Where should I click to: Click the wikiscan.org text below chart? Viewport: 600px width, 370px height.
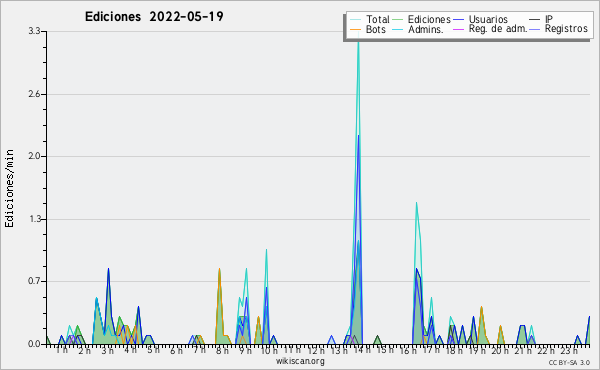point(300,361)
